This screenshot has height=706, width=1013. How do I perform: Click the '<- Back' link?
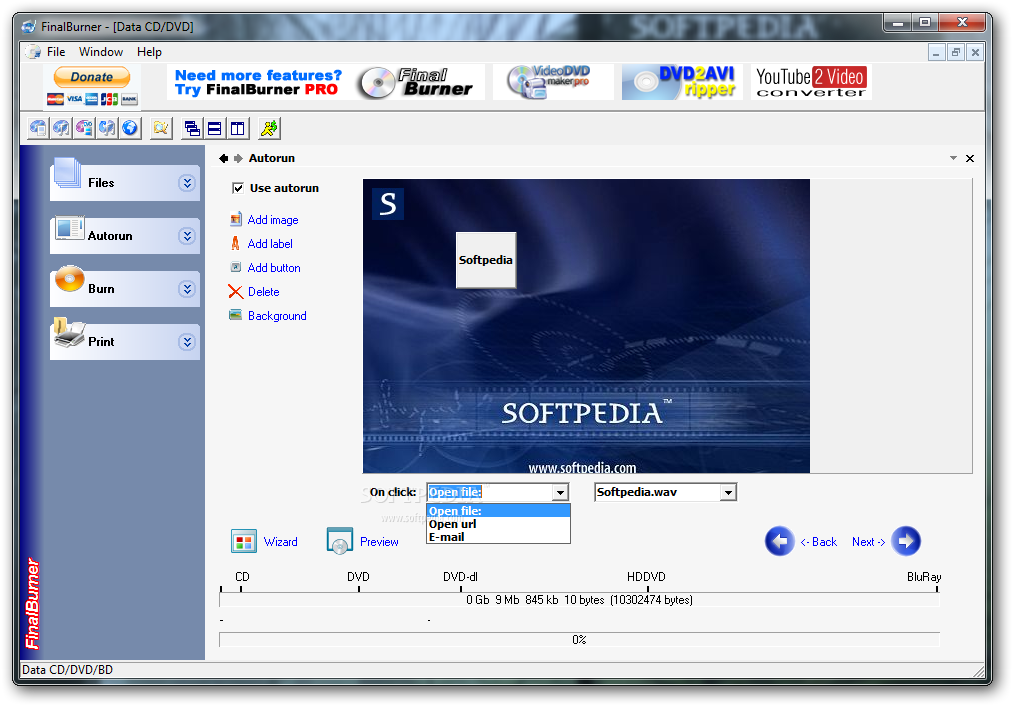819,542
